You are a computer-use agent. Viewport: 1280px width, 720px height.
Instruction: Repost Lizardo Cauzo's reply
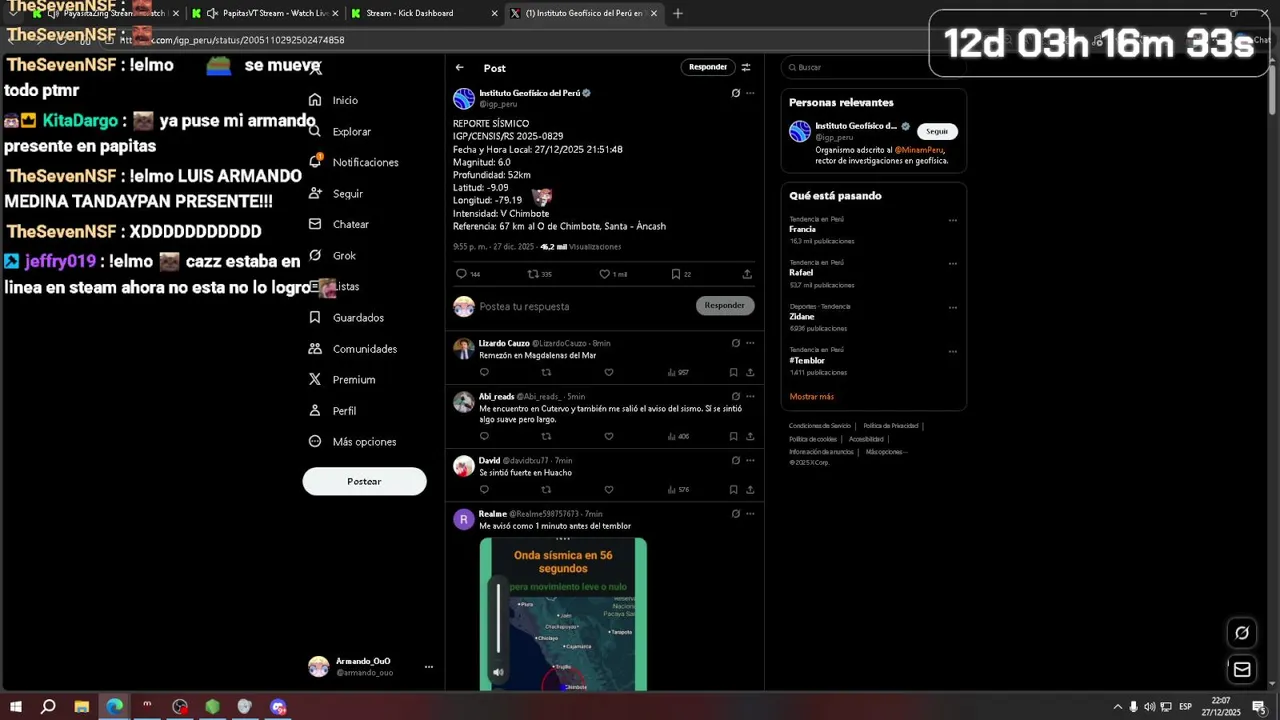point(546,372)
